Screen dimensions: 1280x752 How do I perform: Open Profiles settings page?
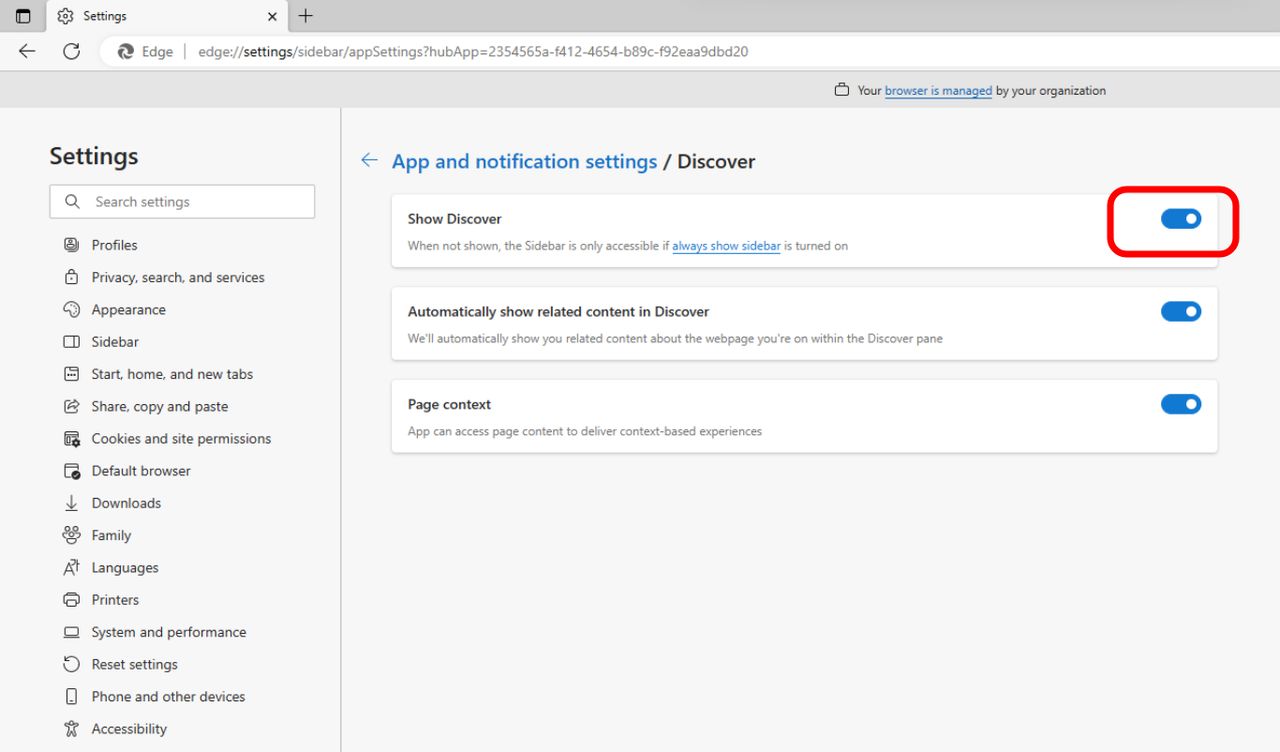click(114, 245)
